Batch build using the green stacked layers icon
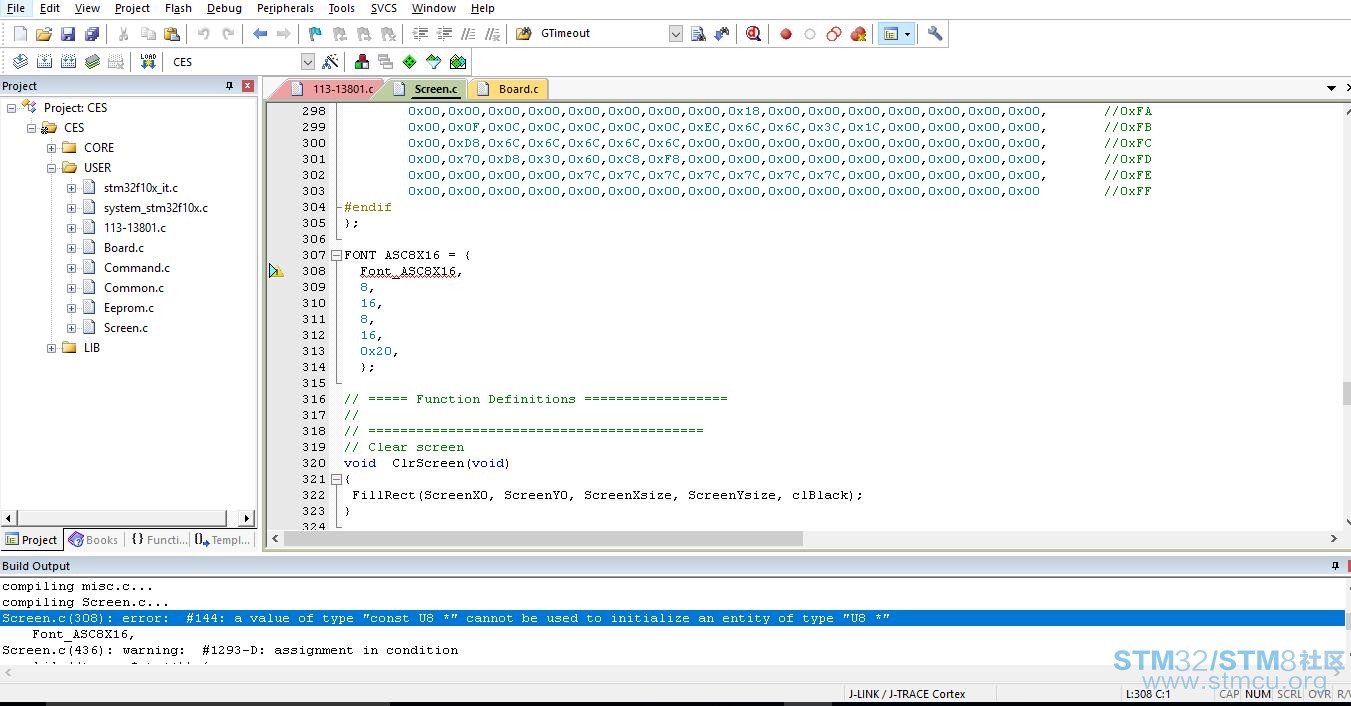The height and width of the screenshot is (706, 1351). [x=92, y=62]
